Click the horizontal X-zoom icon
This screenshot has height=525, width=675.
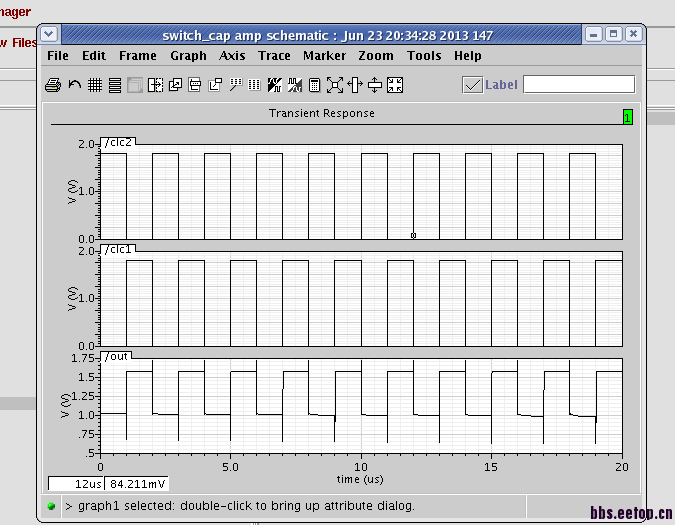pyautogui.click(x=355, y=85)
